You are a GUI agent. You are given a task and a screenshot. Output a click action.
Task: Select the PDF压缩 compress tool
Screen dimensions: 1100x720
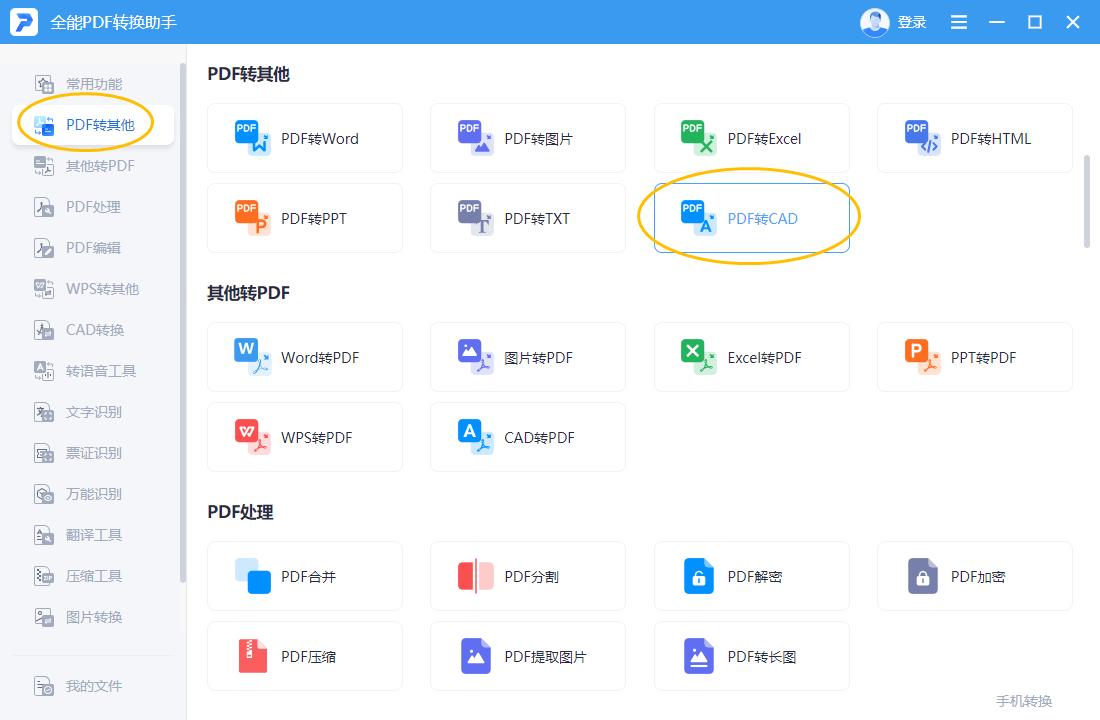[304, 656]
